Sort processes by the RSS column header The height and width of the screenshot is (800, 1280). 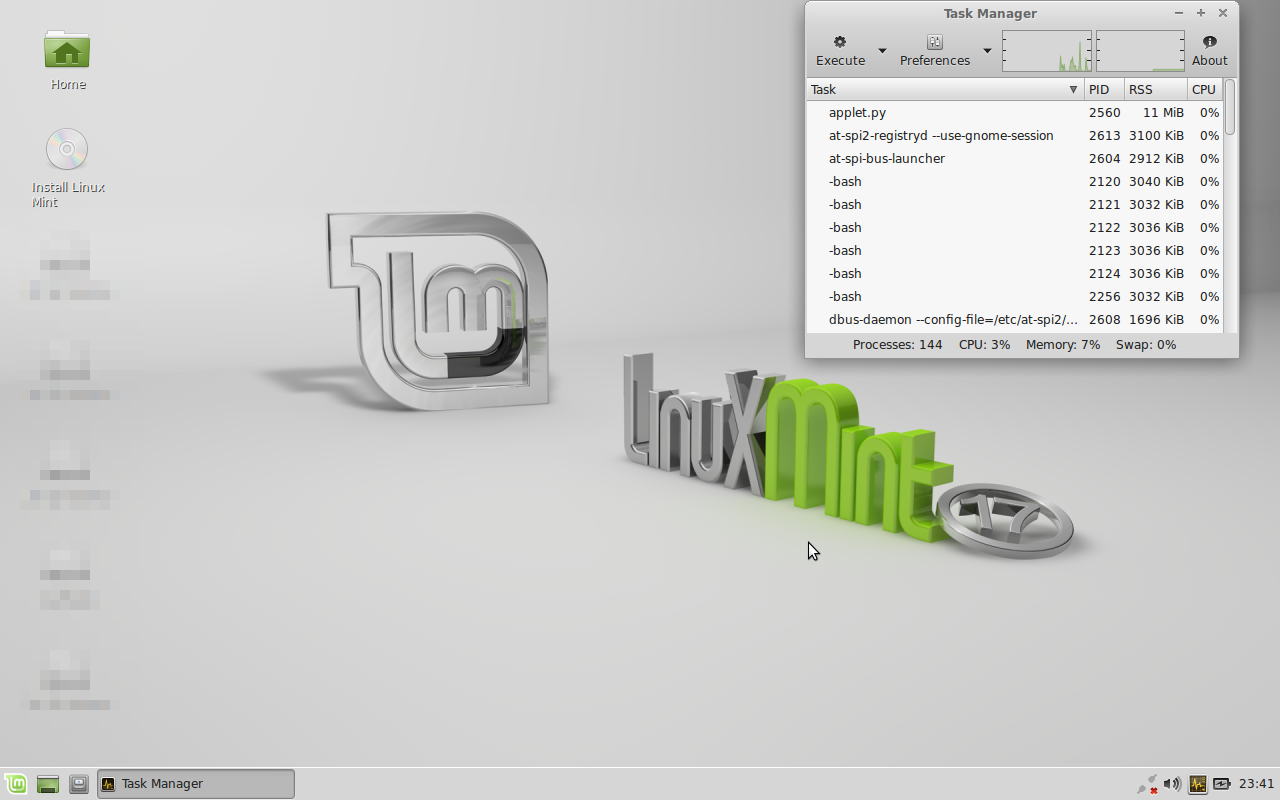[x=1156, y=90]
